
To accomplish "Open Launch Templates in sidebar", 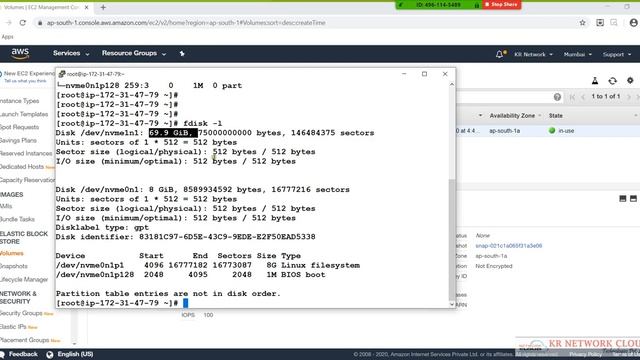I will [x=24, y=114].
